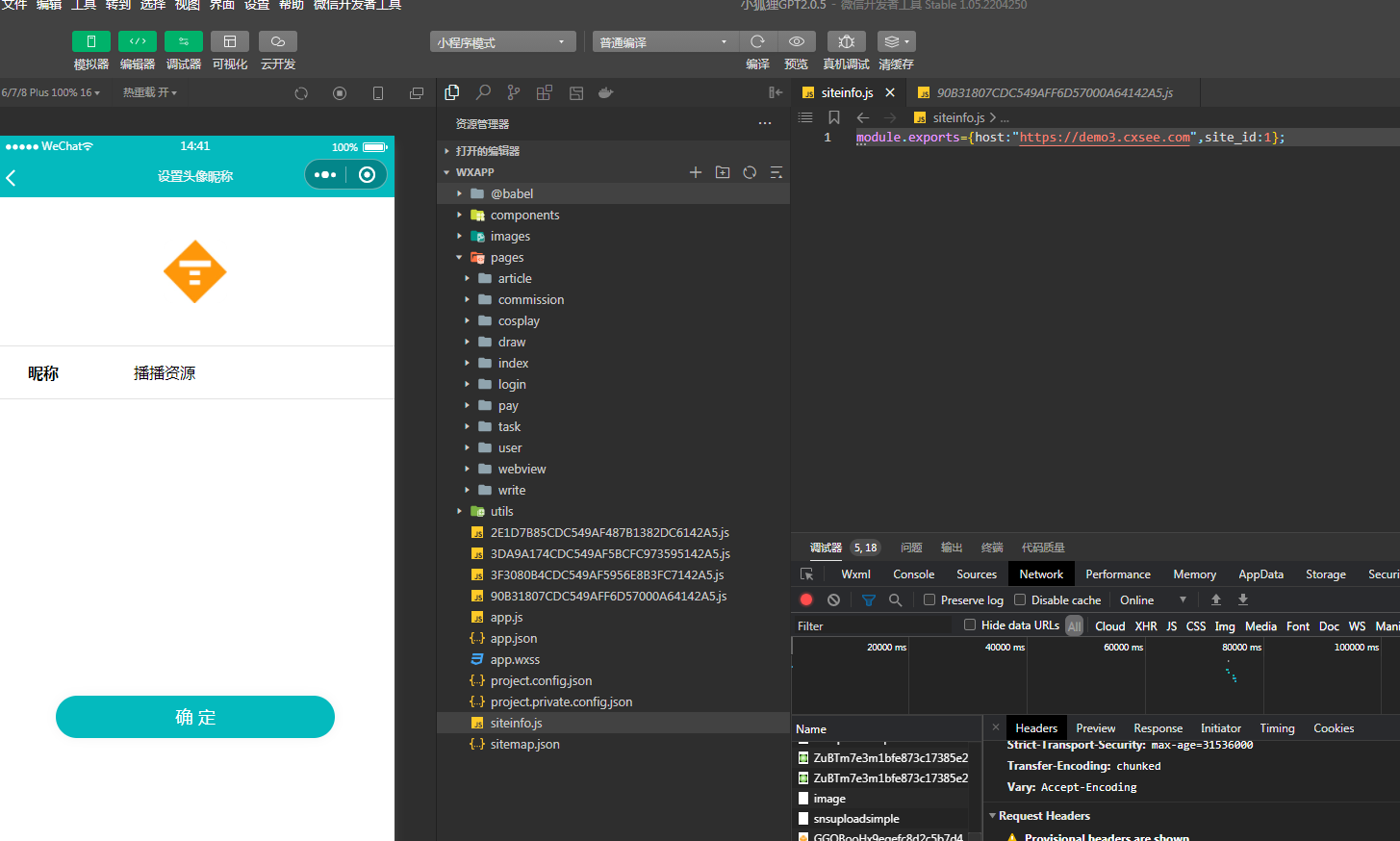Open resource manager more options (…)
The width and height of the screenshot is (1400, 841).
point(765,123)
